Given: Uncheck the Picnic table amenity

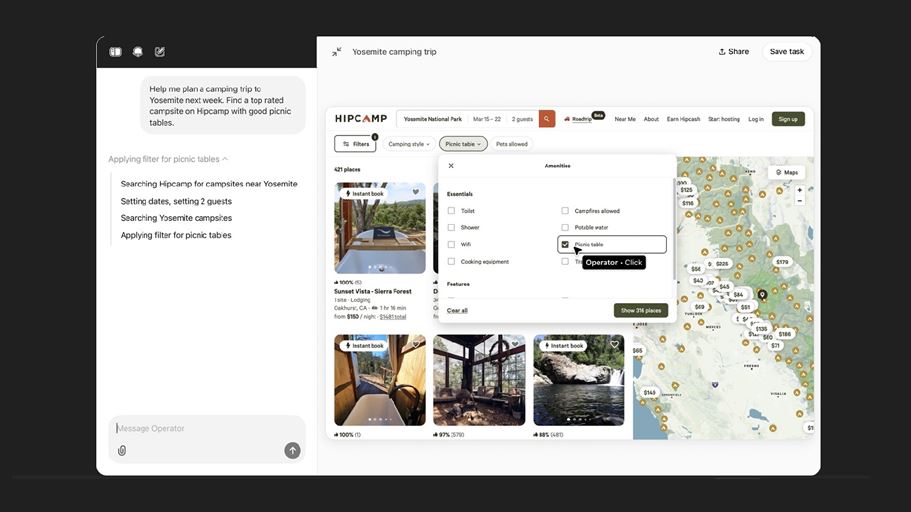Looking at the screenshot, I should coord(565,244).
